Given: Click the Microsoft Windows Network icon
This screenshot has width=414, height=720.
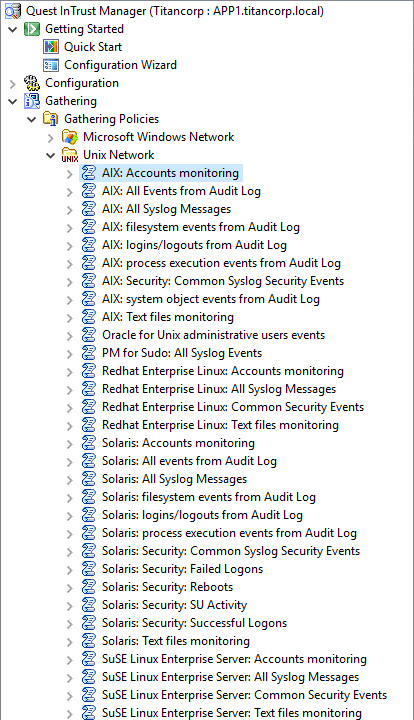Looking at the screenshot, I should coord(70,137).
